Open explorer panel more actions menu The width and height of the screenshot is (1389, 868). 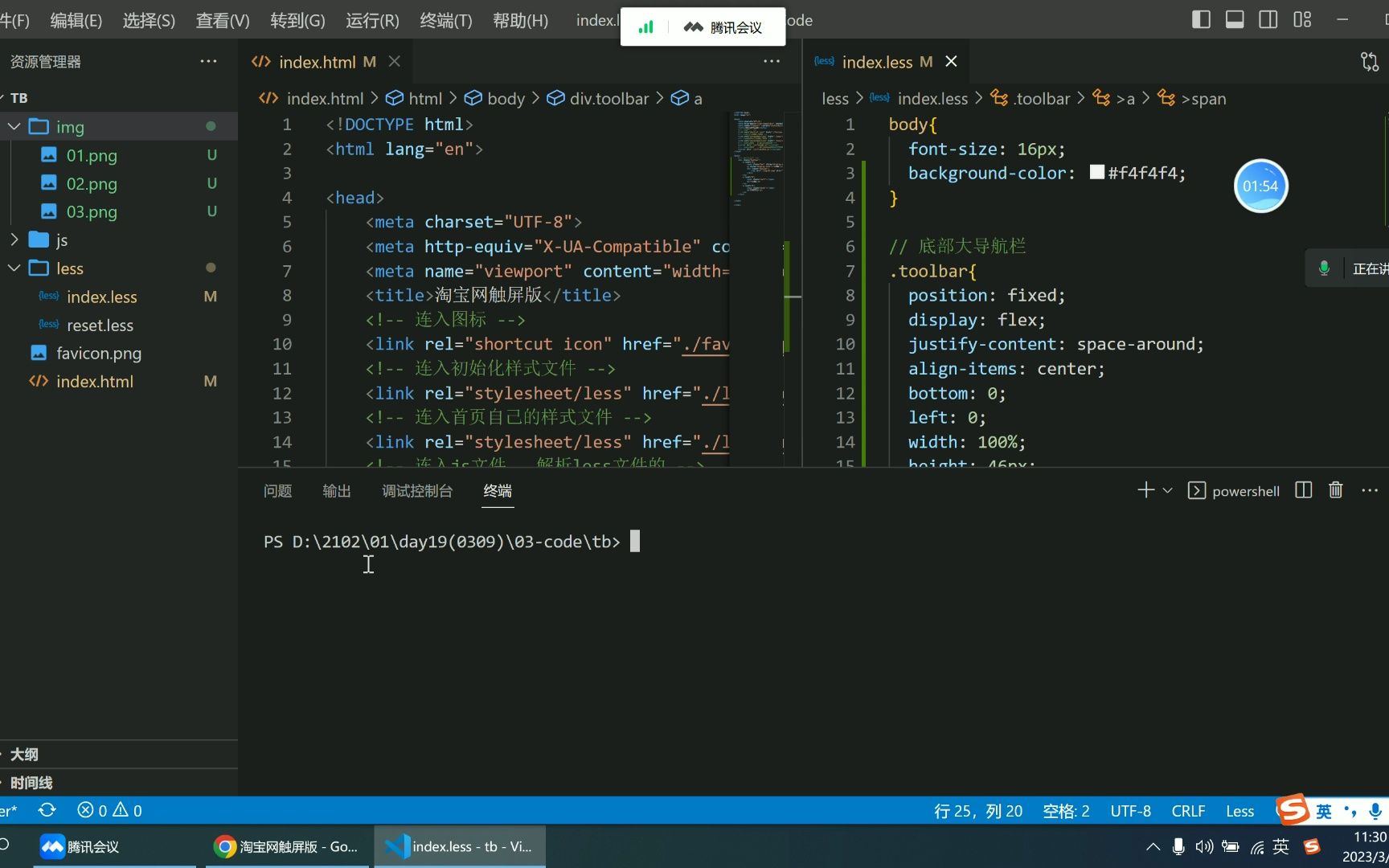(x=208, y=61)
